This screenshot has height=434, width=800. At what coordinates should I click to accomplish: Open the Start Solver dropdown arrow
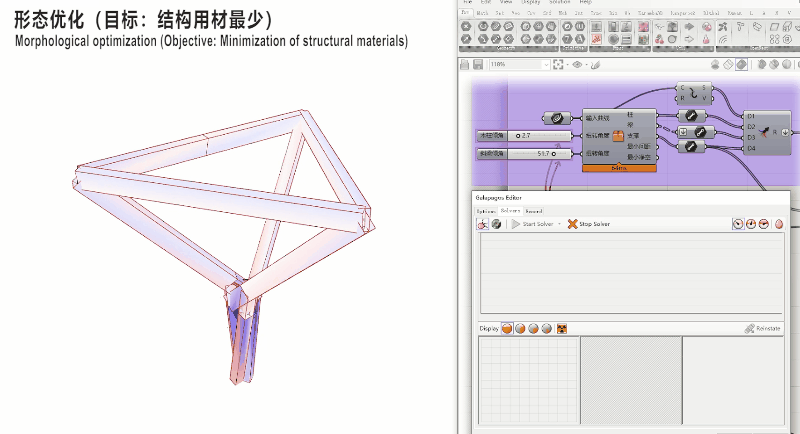pos(559,224)
